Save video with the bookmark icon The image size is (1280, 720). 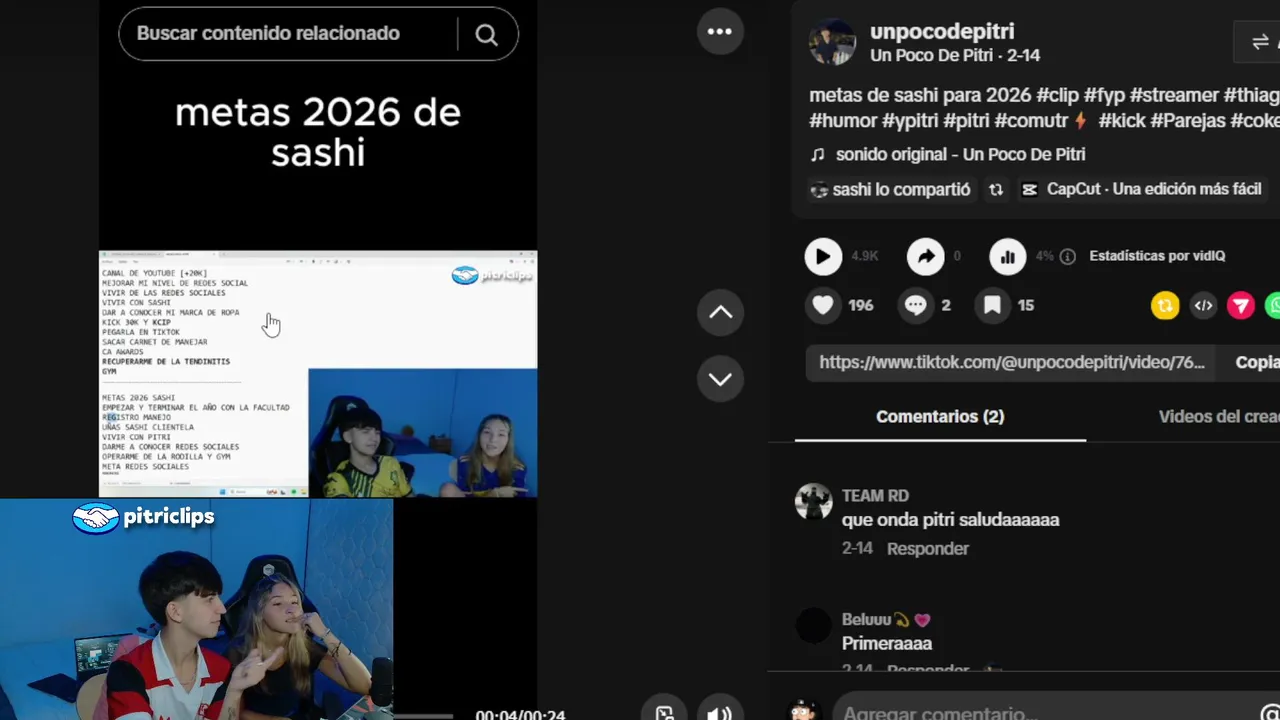(x=992, y=305)
